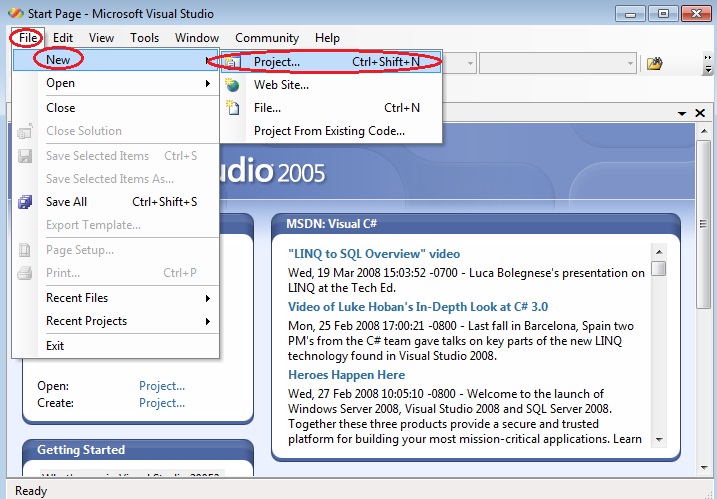This screenshot has height=499, width=717.
Task: Click the new File page icon
Action: 233,108
